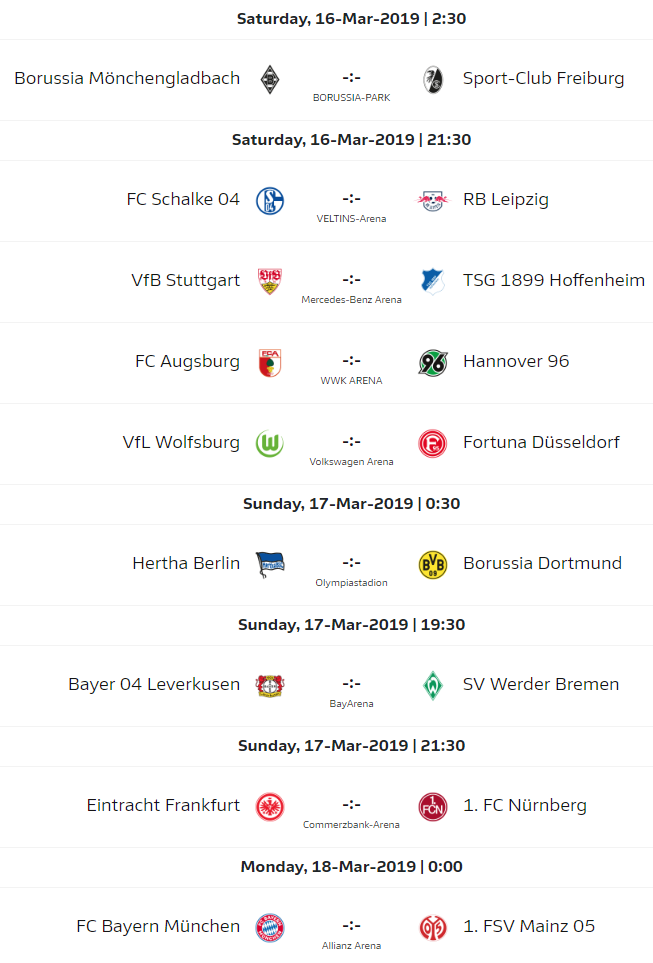This screenshot has width=653, height=963.
Task: Click the Allianz Arena venue label
Action: point(351,945)
